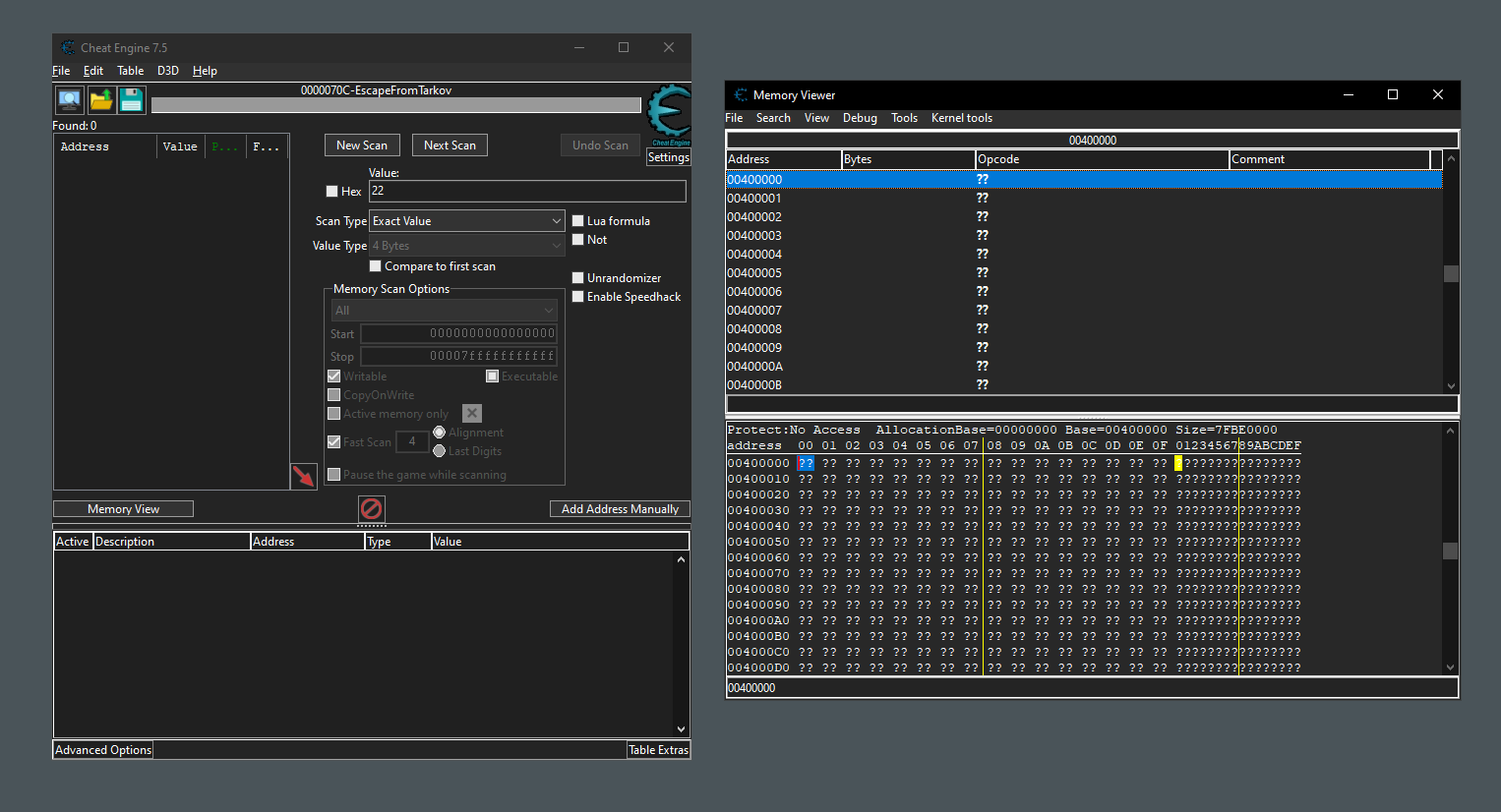
Task: Toggle the Writable checkbox
Action: [x=333, y=377]
